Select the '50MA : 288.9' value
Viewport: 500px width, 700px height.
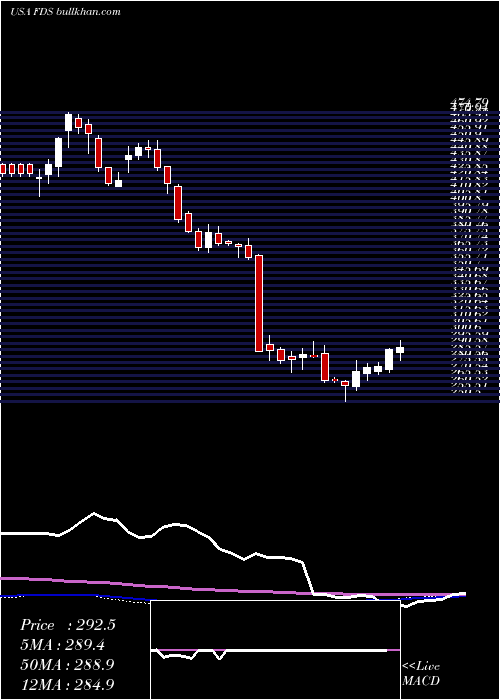pos(67,665)
